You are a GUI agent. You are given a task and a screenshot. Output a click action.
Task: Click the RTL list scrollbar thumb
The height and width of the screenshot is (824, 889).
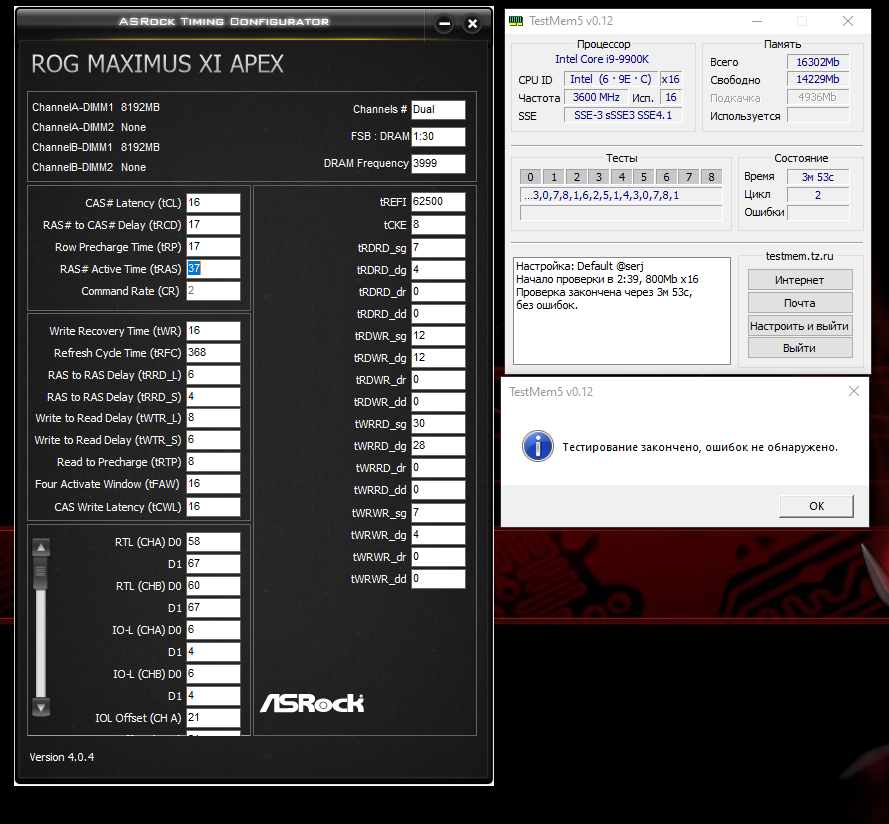coord(41,572)
